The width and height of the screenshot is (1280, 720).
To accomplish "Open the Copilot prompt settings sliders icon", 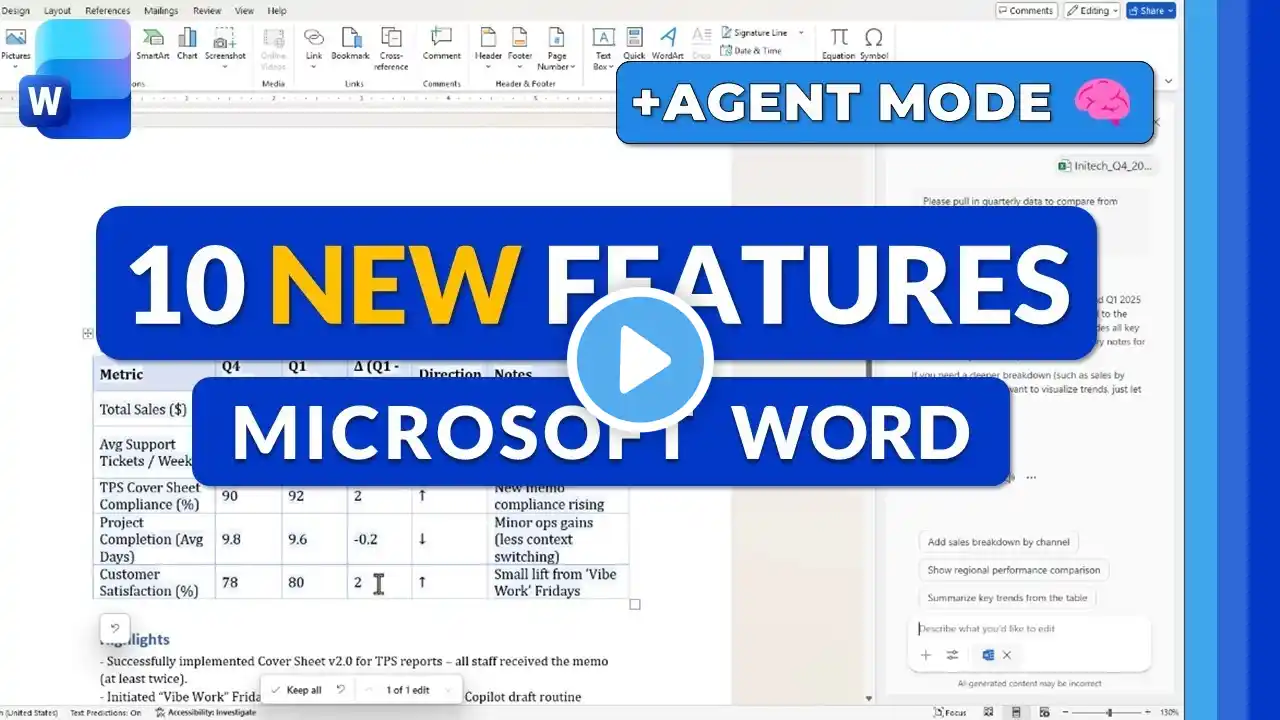I will pos(953,655).
